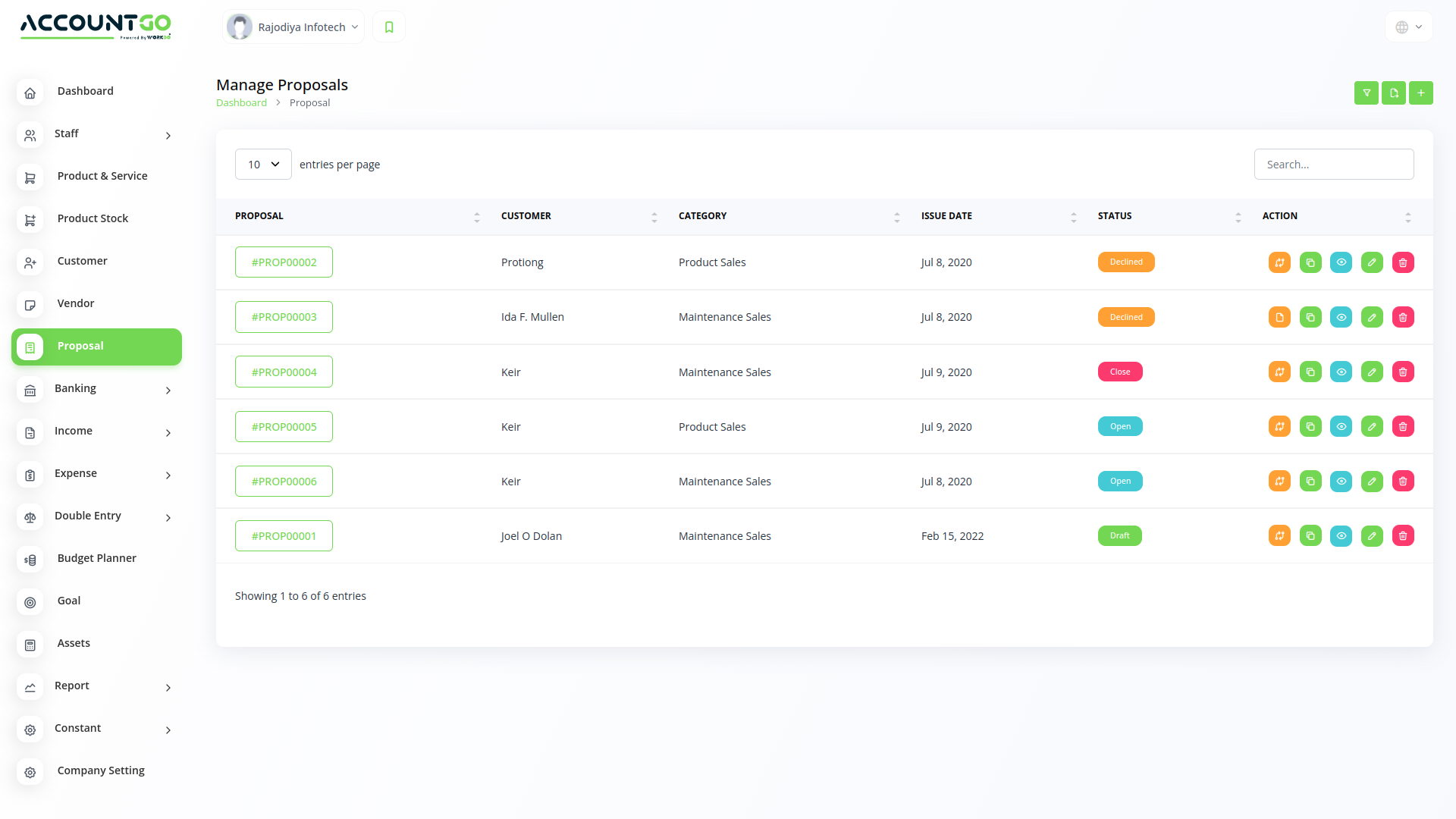The image size is (1456, 819).
Task: Duplicate proposal #PROP00004 via copy icon
Action: coord(1310,372)
